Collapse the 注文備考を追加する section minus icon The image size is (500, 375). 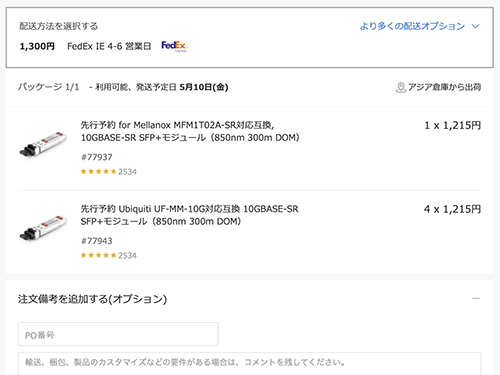(476, 298)
